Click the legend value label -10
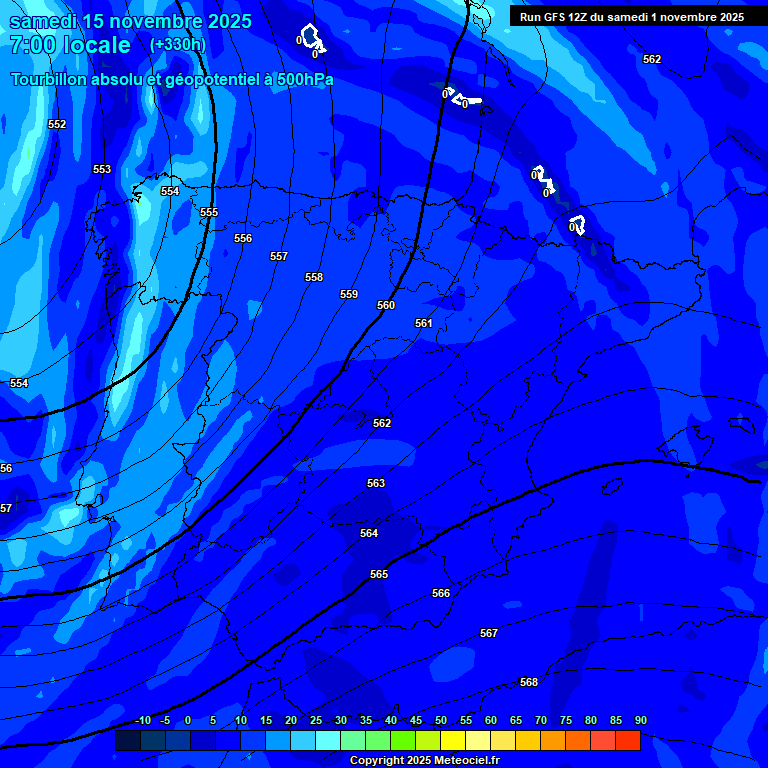 coord(143,721)
